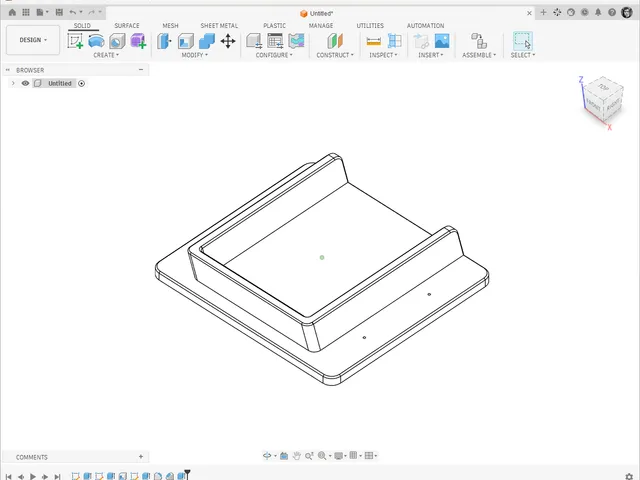The height and width of the screenshot is (480, 640).
Task: Select the purple Derive tool icon
Action: 138,41
